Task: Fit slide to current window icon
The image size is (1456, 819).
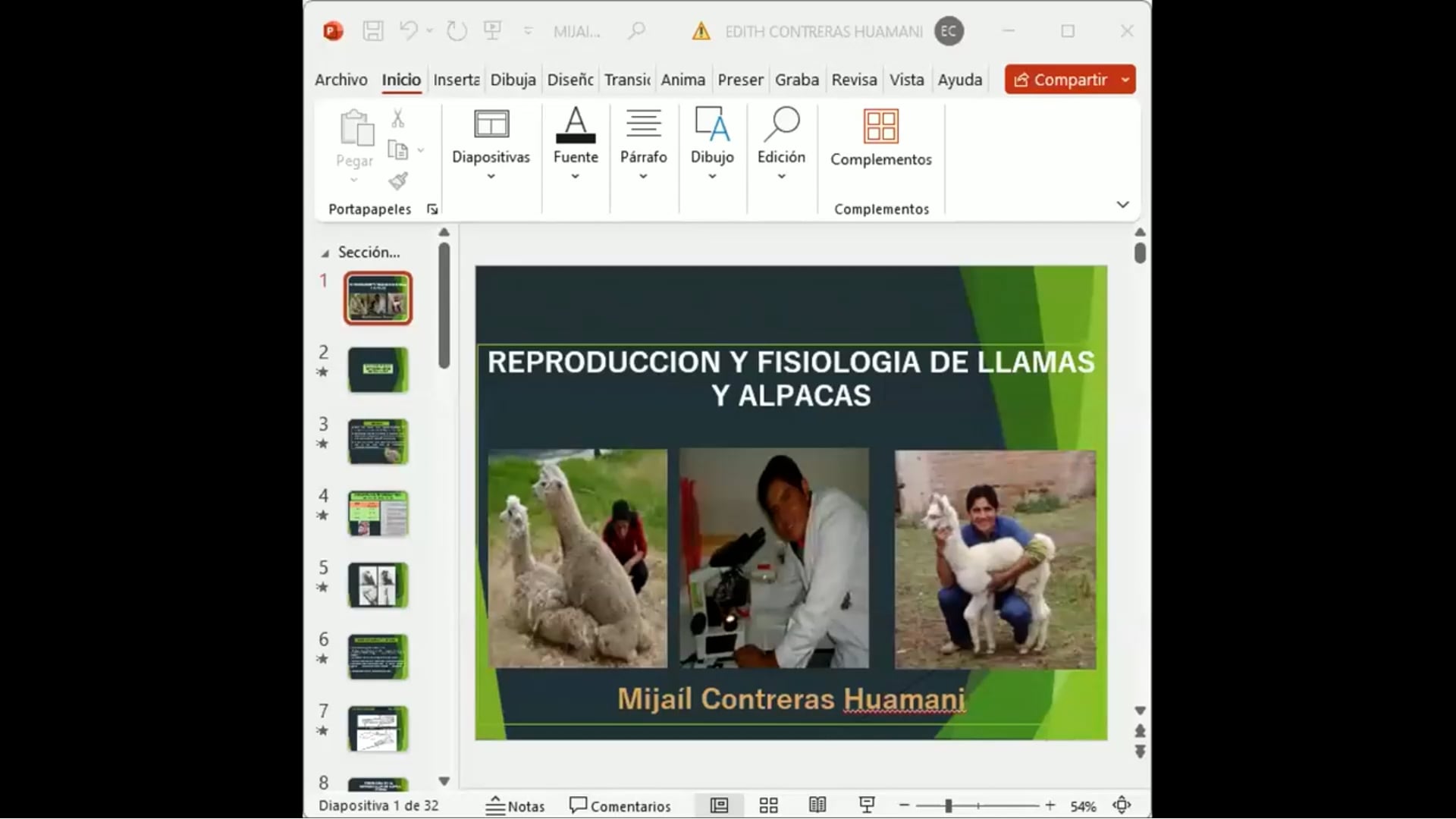Action: (x=1122, y=805)
